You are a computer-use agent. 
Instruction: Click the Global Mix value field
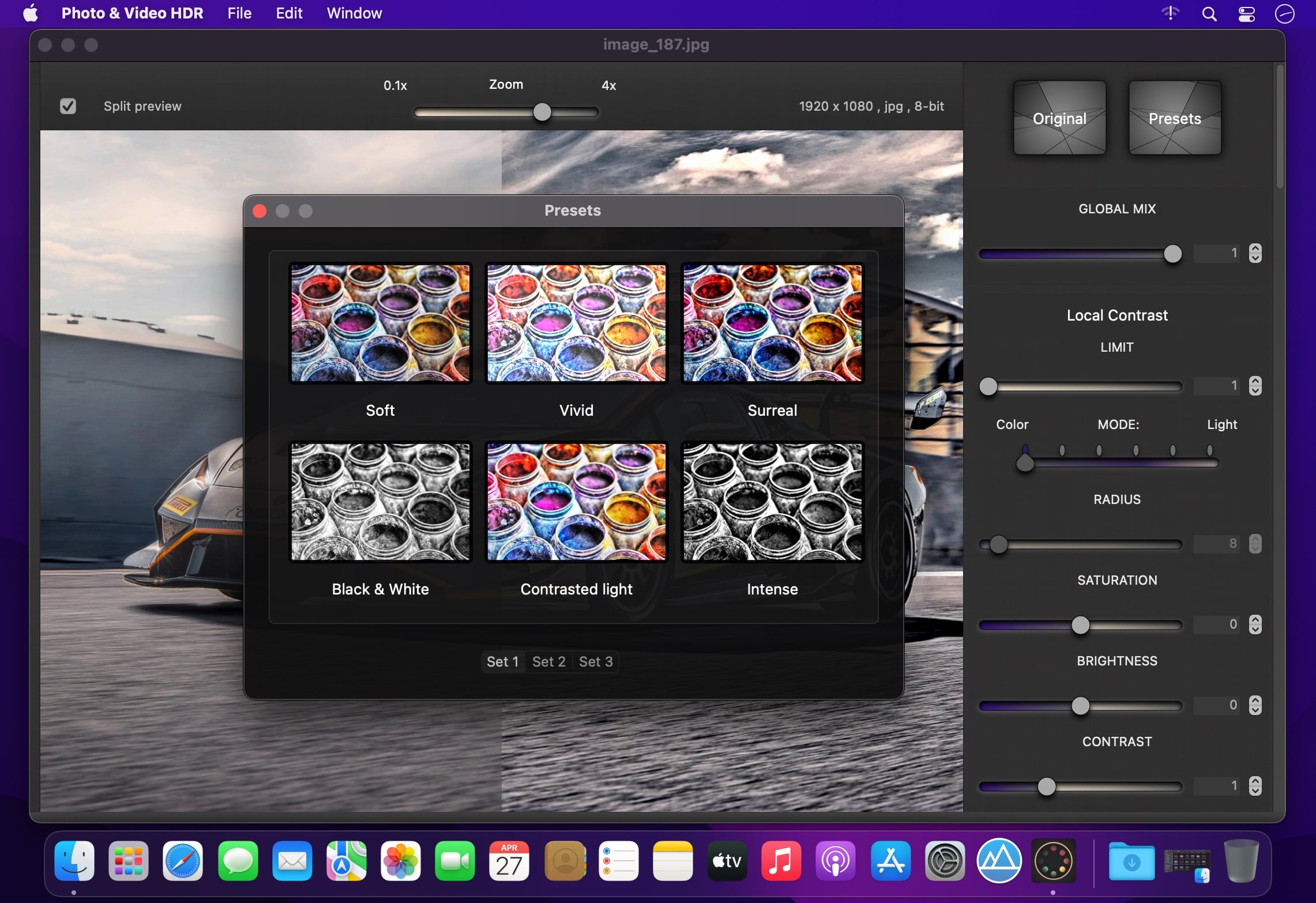1218,253
